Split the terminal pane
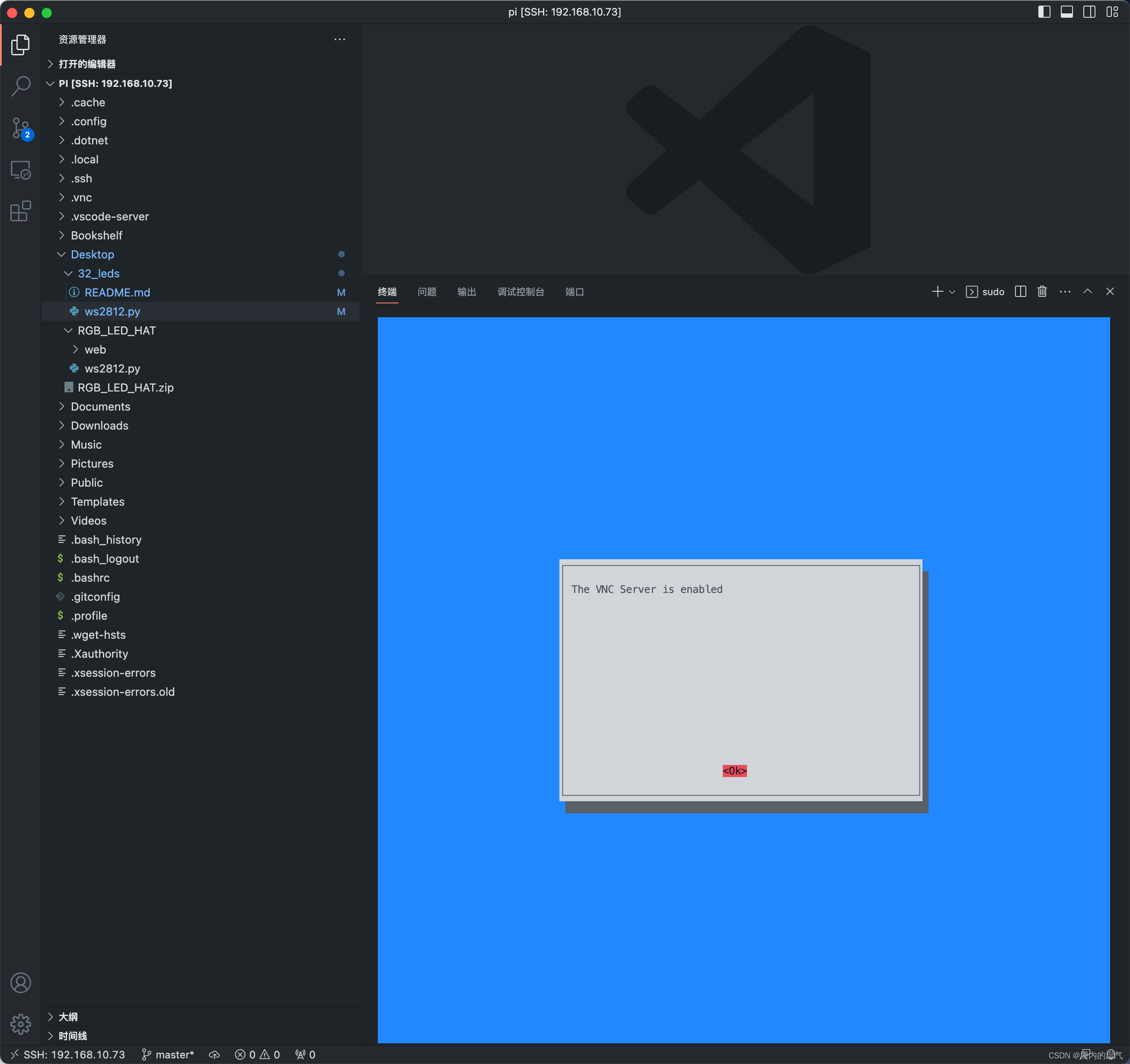The height and width of the screenshot is (1064, 1130). (1020, 292)
